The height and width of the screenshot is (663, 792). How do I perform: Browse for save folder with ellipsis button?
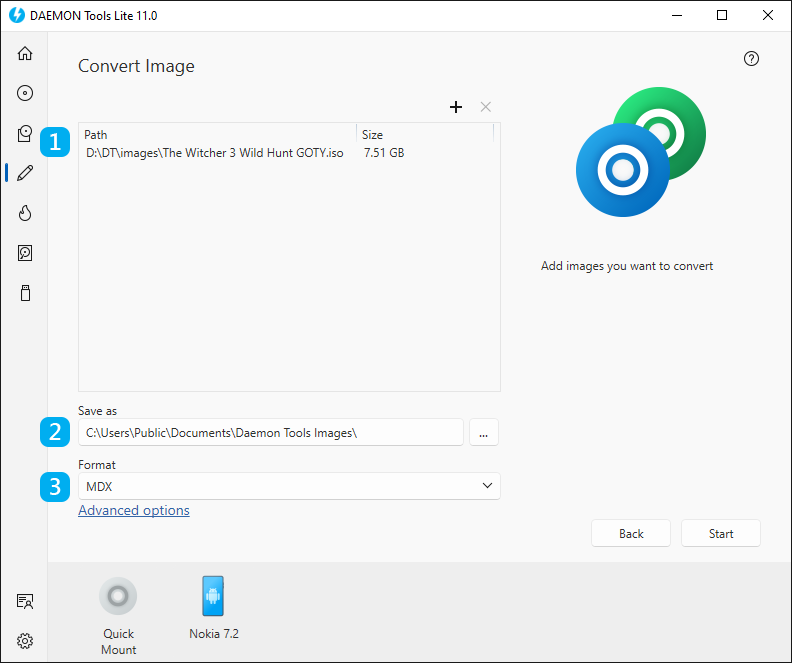483,432
